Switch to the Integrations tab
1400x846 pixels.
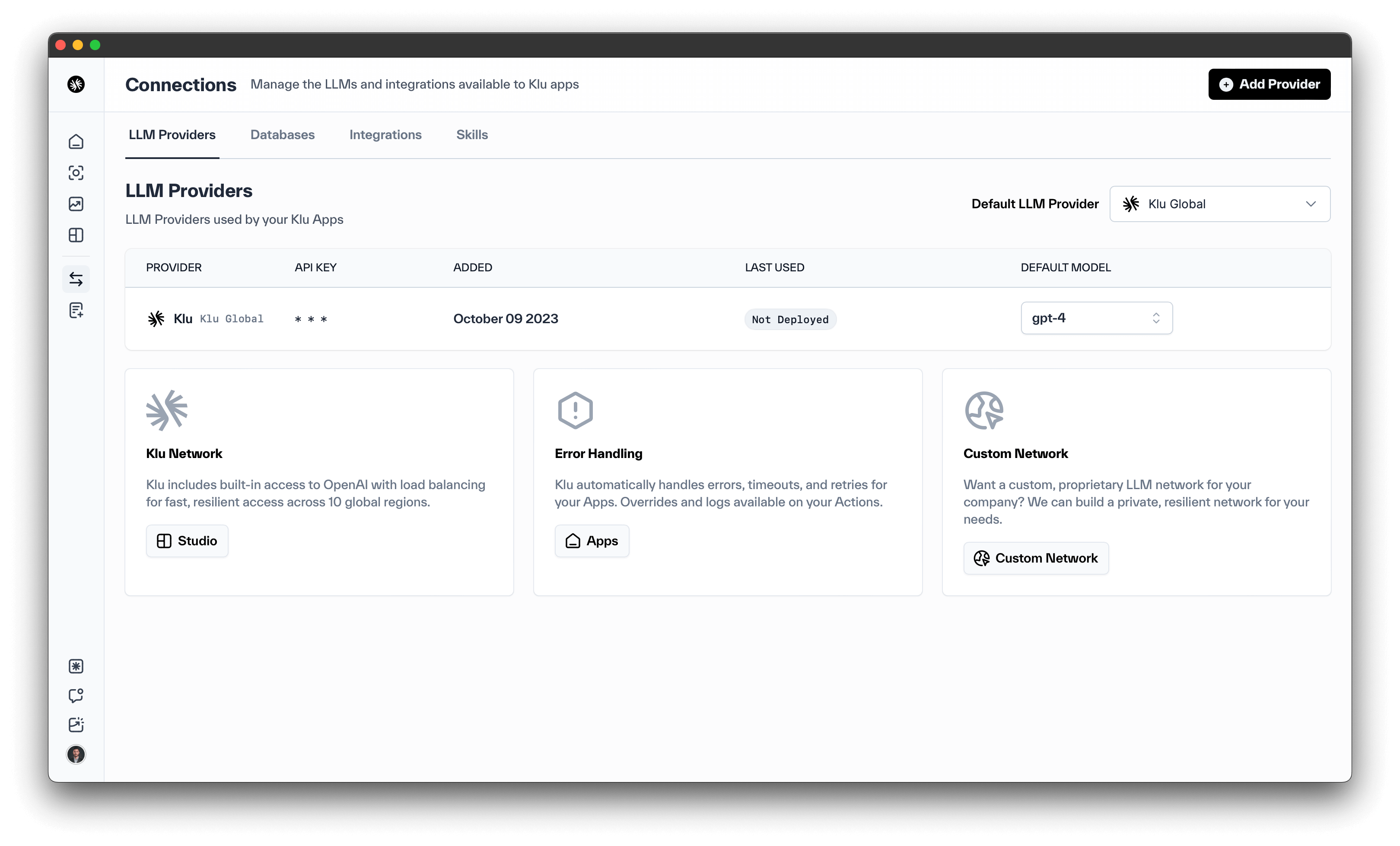tap(385, 135)
